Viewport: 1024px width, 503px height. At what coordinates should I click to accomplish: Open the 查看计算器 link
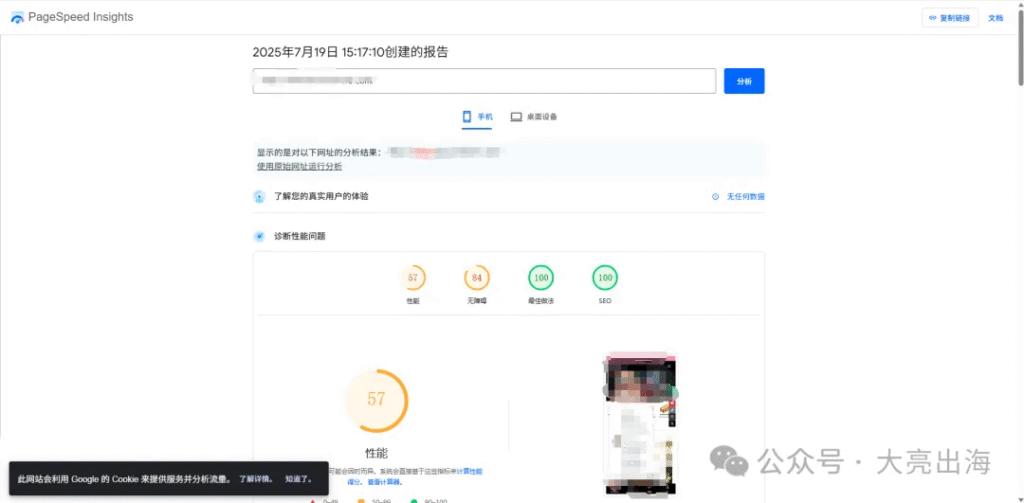[x=385, y=482]
